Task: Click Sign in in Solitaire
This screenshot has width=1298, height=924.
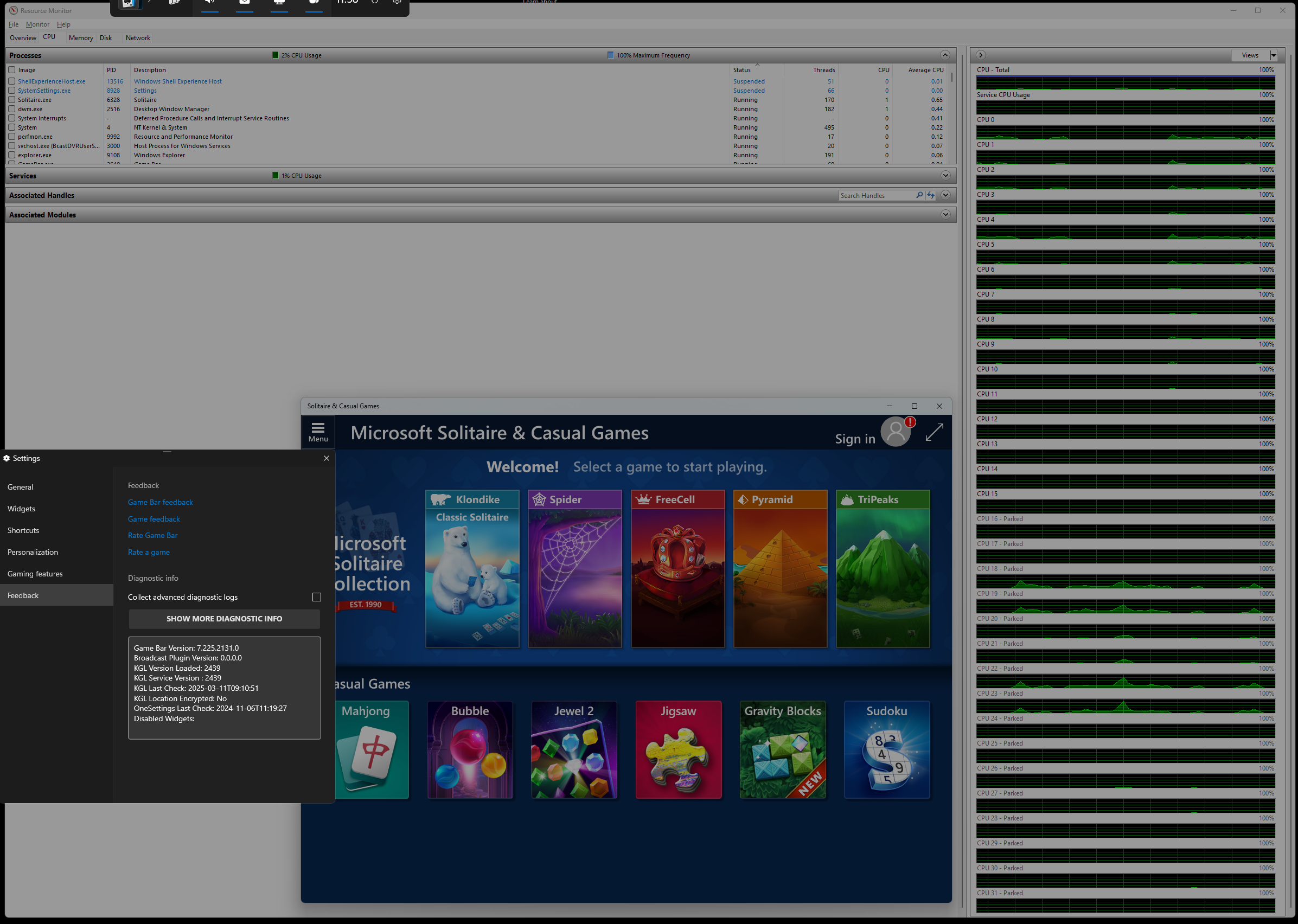Action: click(x=855, y=439)
